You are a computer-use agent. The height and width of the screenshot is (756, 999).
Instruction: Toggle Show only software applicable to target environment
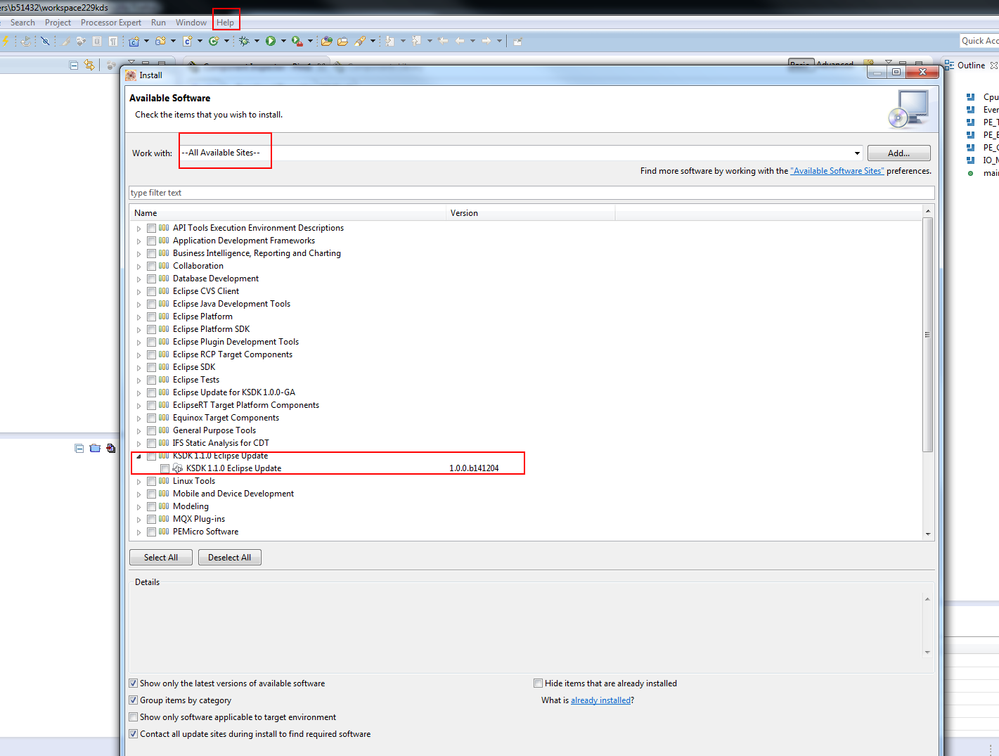click(133, 717)
